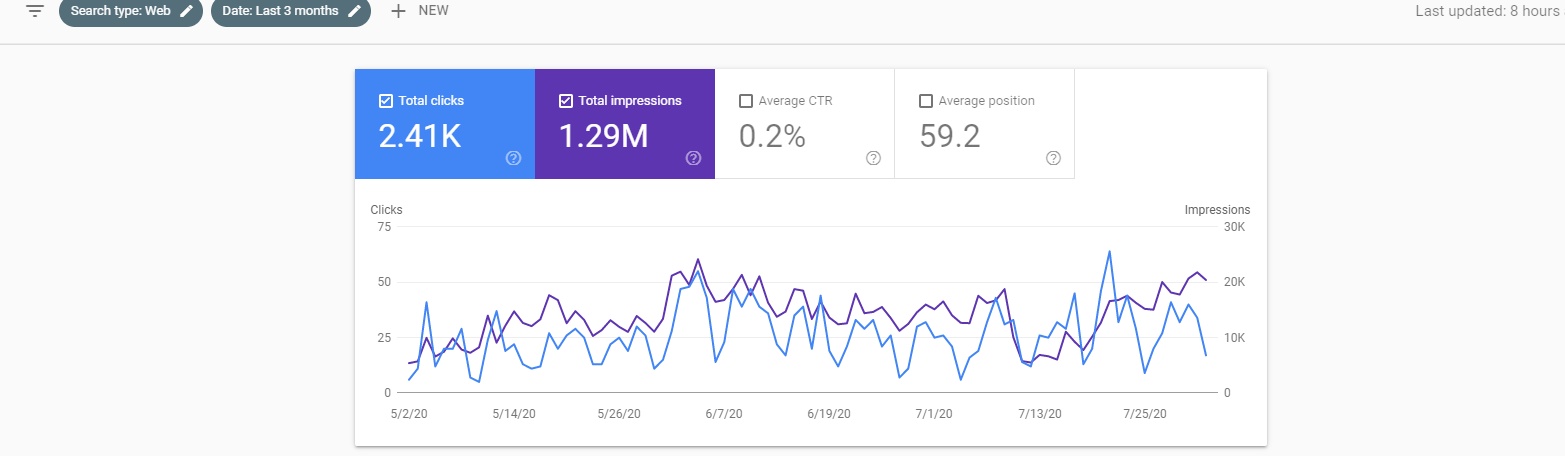Screen dimensions: 1565x456
Task: Enable the Average position checkbox
Action: point(925,101)
